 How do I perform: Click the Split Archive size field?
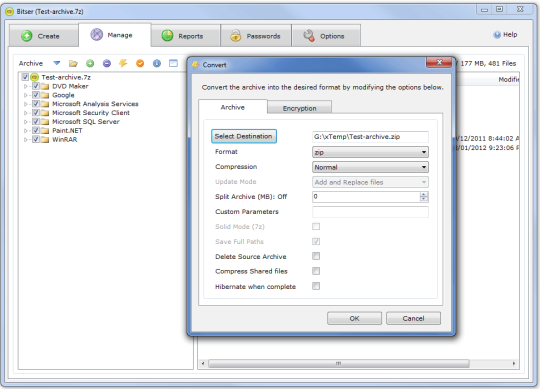[366, 197]
